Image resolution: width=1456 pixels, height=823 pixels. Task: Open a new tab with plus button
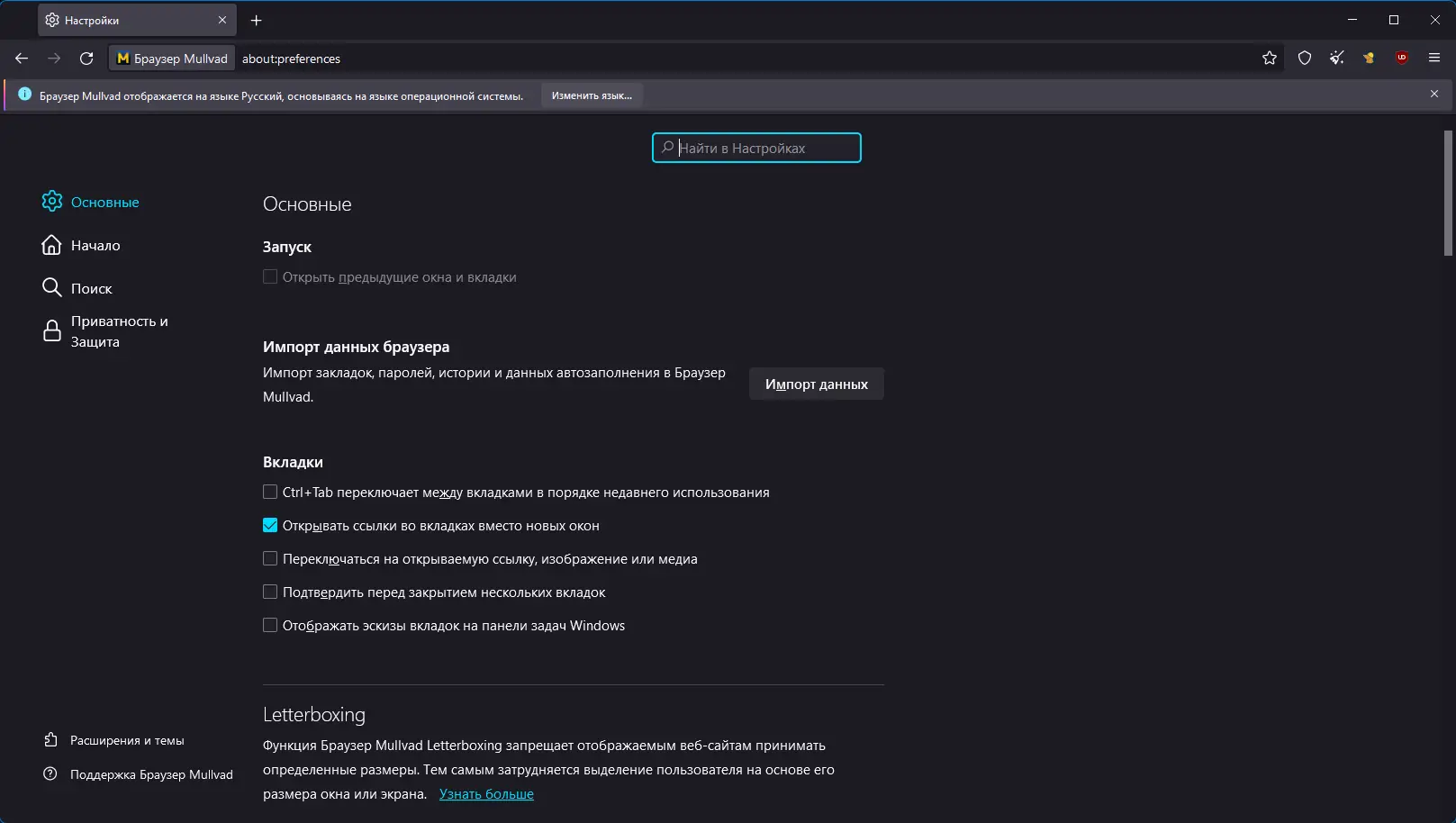click(257, 20)
